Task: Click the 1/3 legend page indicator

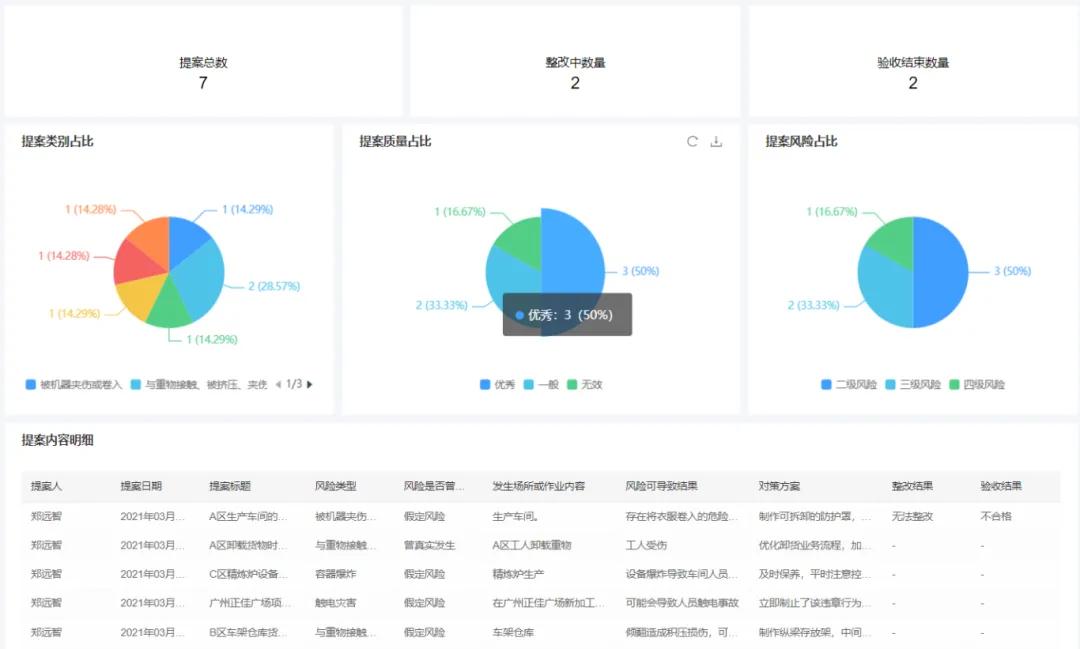Action: [294, 384]
